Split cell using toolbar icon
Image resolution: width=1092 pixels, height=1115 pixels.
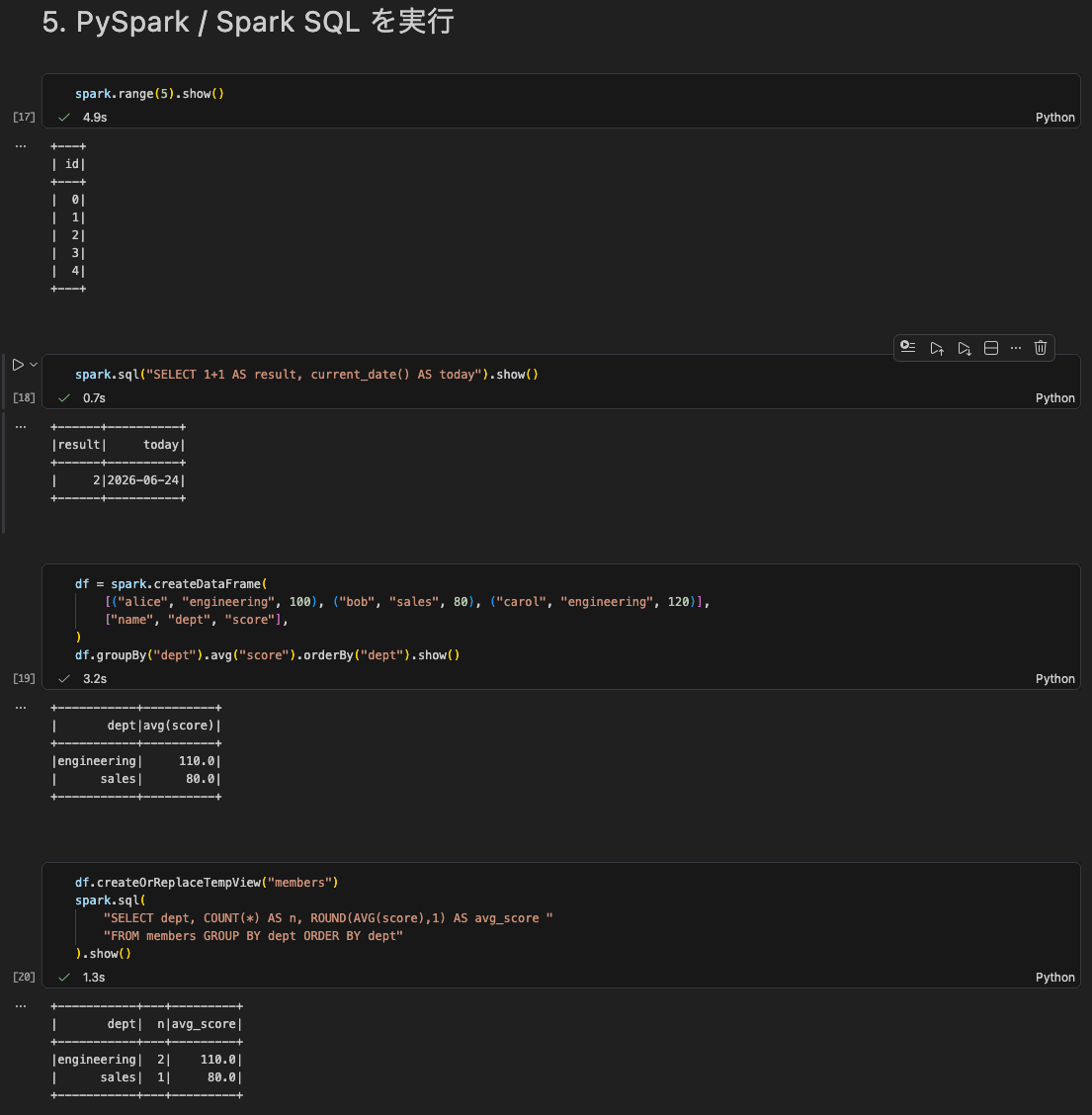(x=991, y=348)
